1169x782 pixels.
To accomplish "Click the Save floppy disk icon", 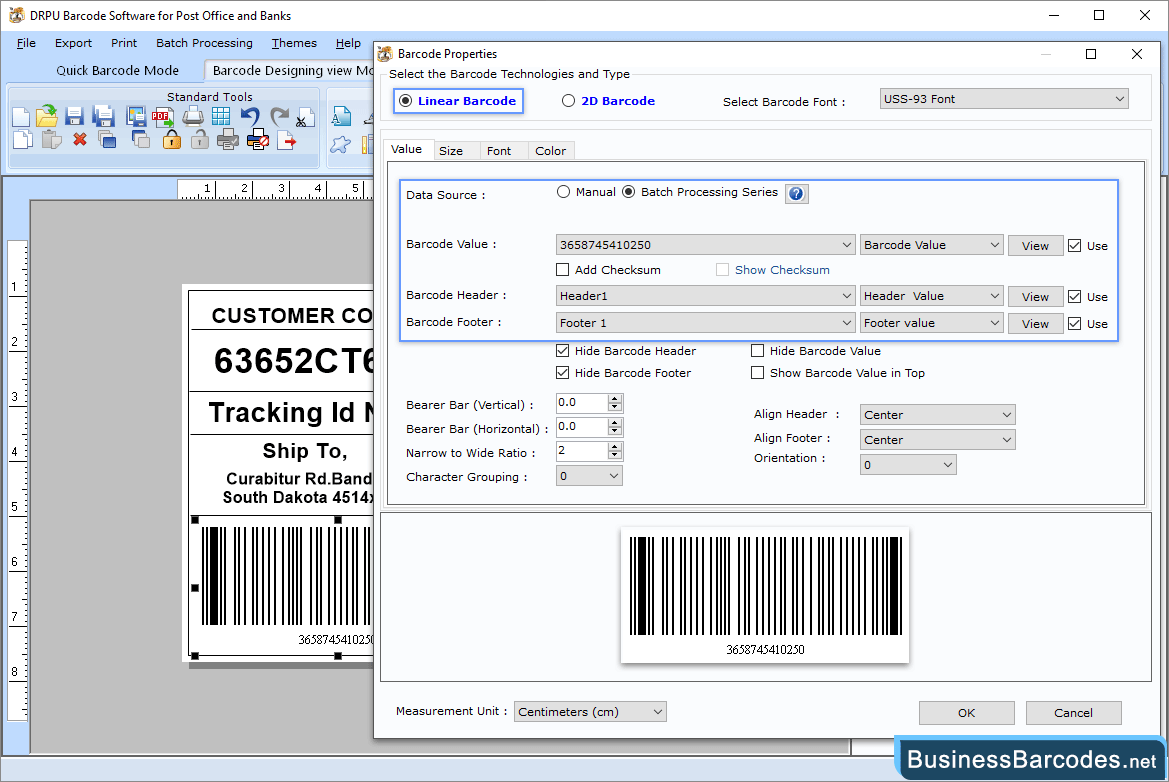I will [74, 116].
